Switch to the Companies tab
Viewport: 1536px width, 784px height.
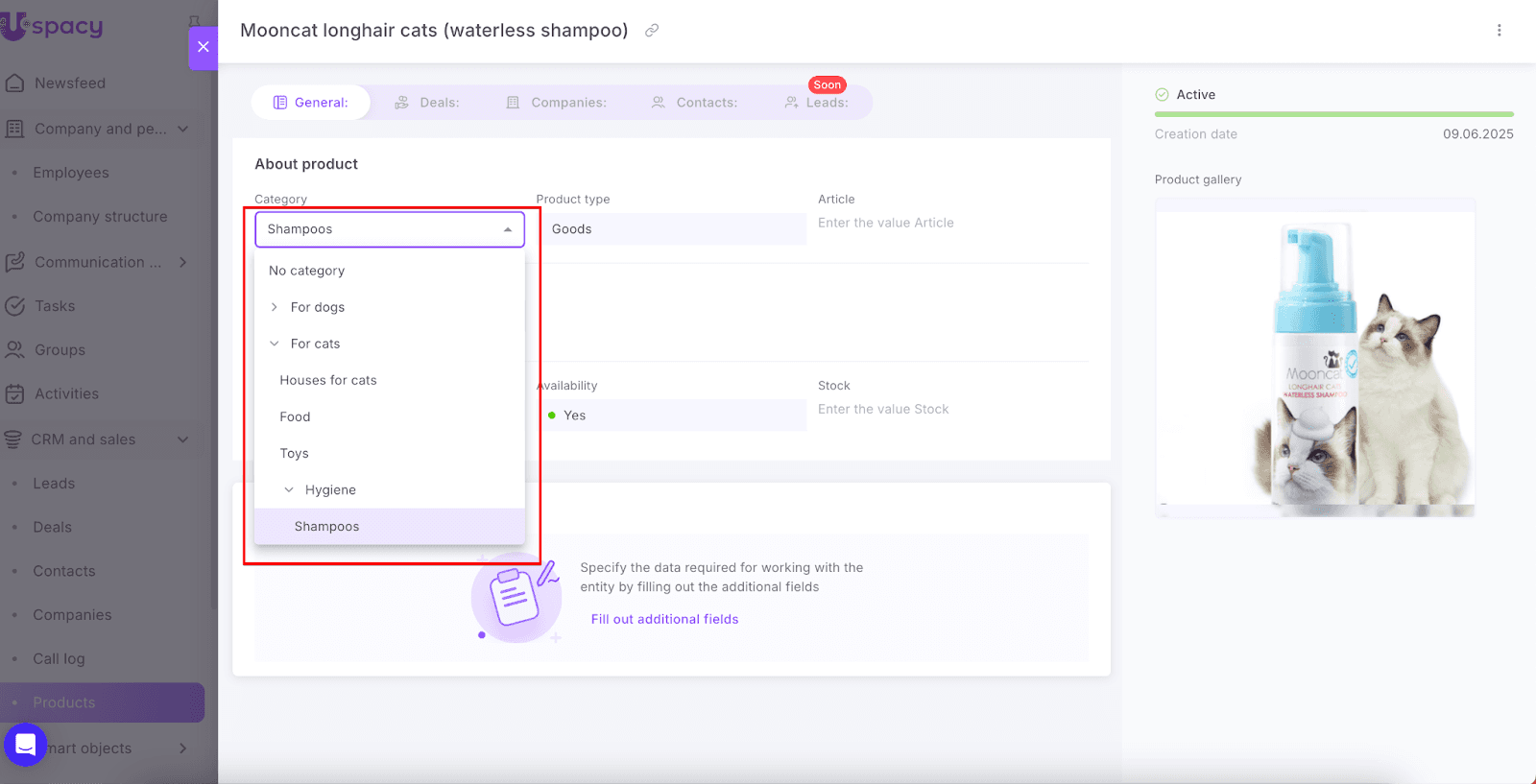(557, 103)
